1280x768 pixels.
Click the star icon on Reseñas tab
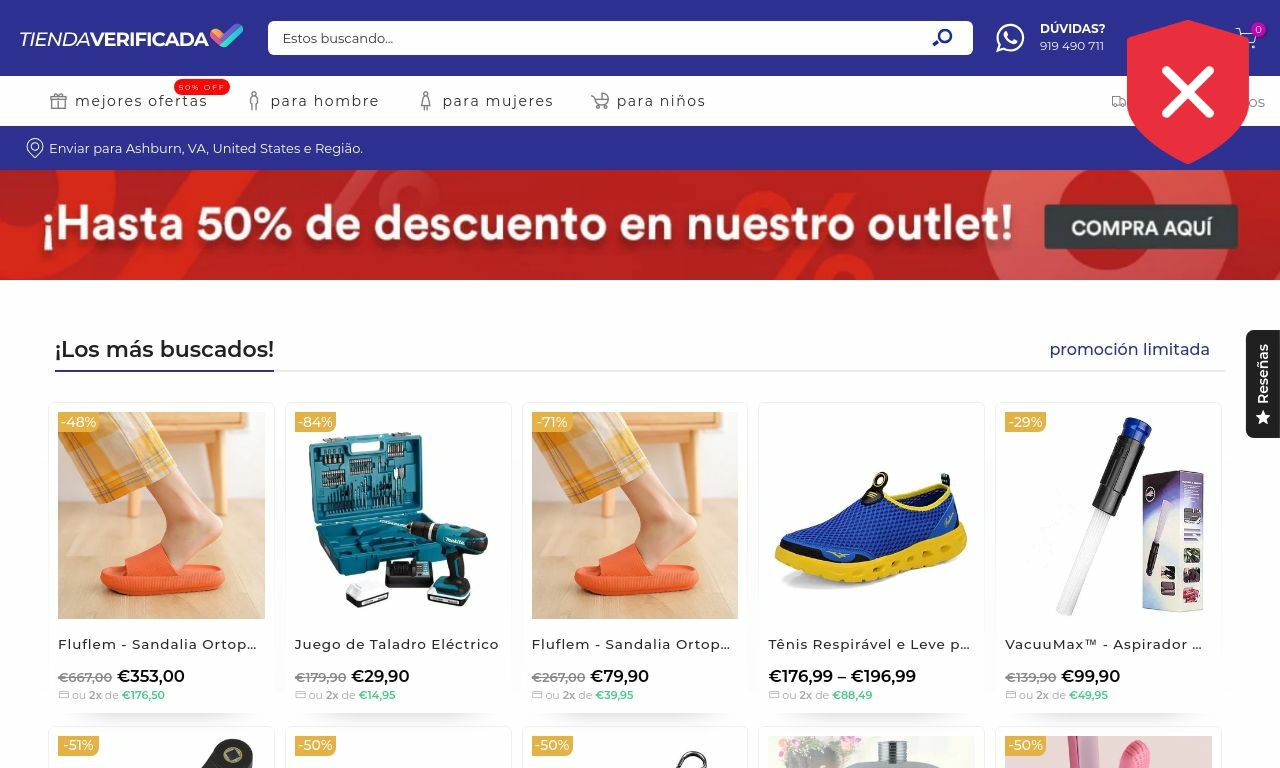[x=1263, y=418]
